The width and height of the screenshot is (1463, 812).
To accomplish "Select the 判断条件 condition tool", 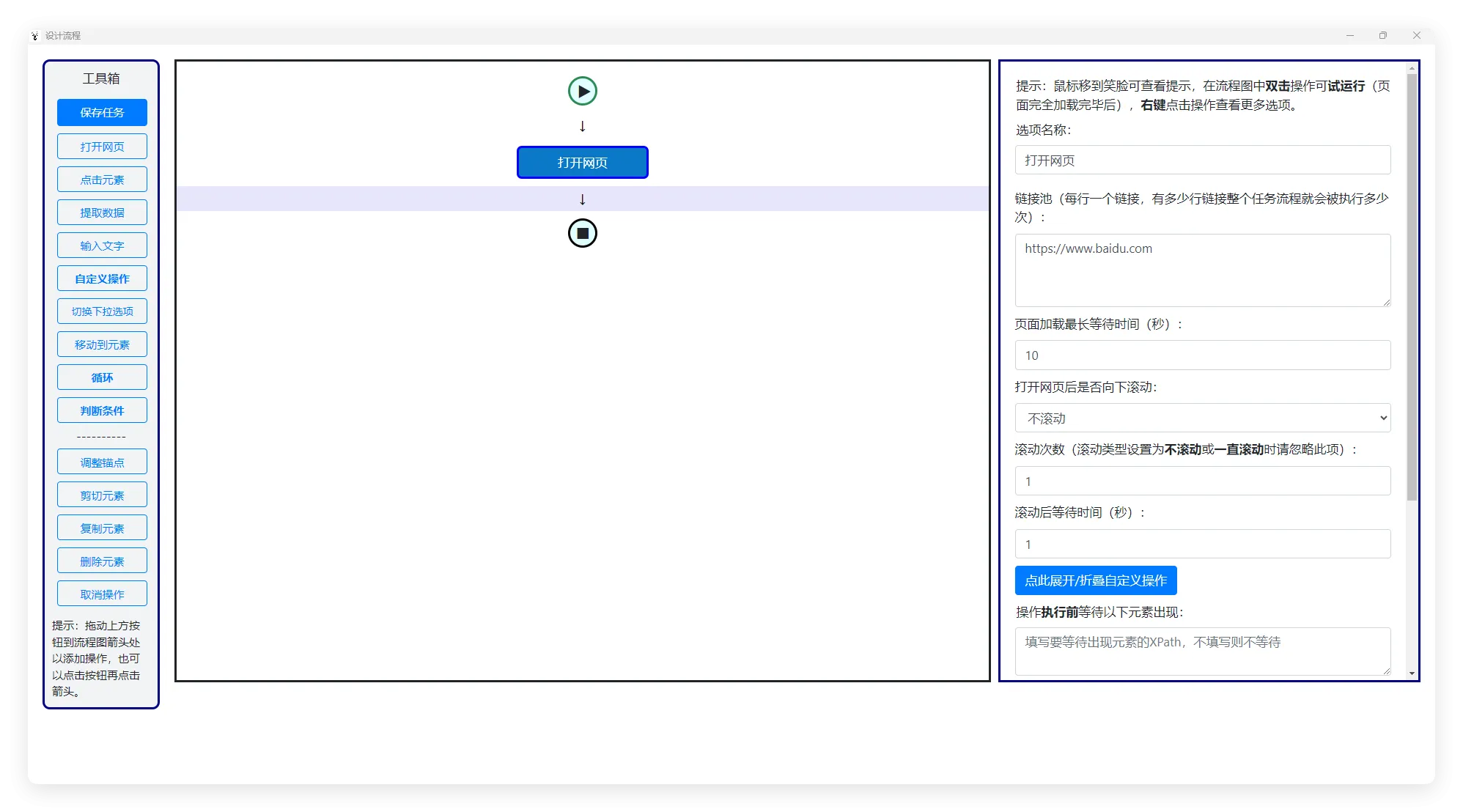I will tap(102, 410).
